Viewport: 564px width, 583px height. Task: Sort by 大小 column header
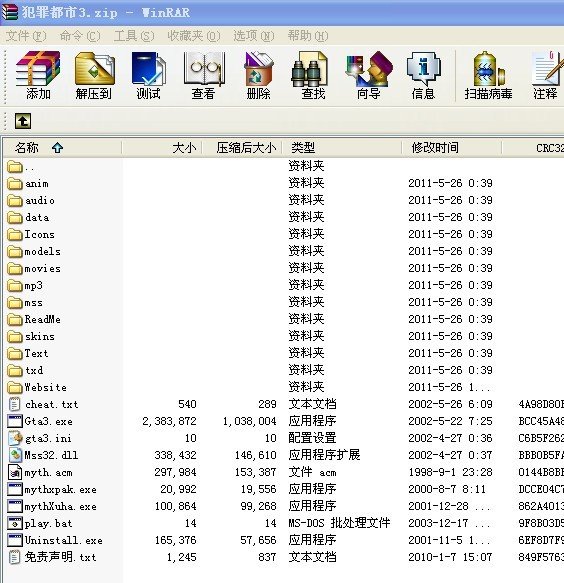point(162,148)
